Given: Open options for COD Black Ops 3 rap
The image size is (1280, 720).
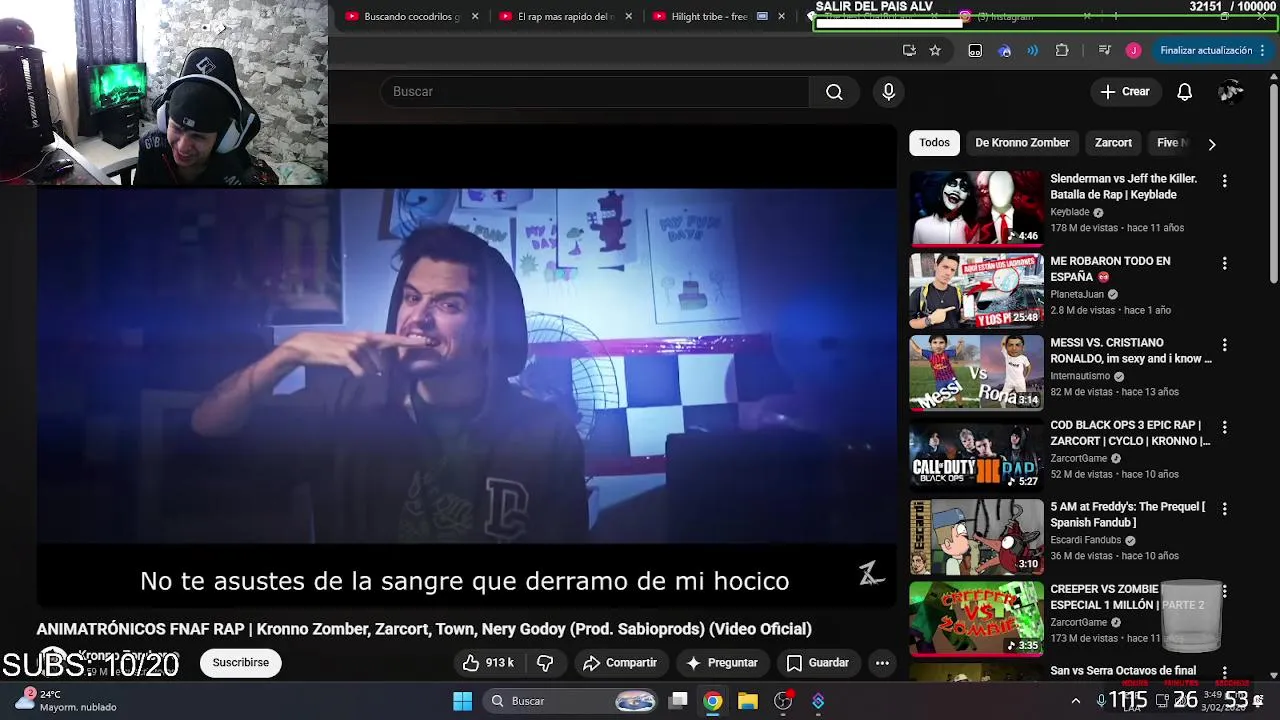Looking at the screenshot, I should point(1224,427).
